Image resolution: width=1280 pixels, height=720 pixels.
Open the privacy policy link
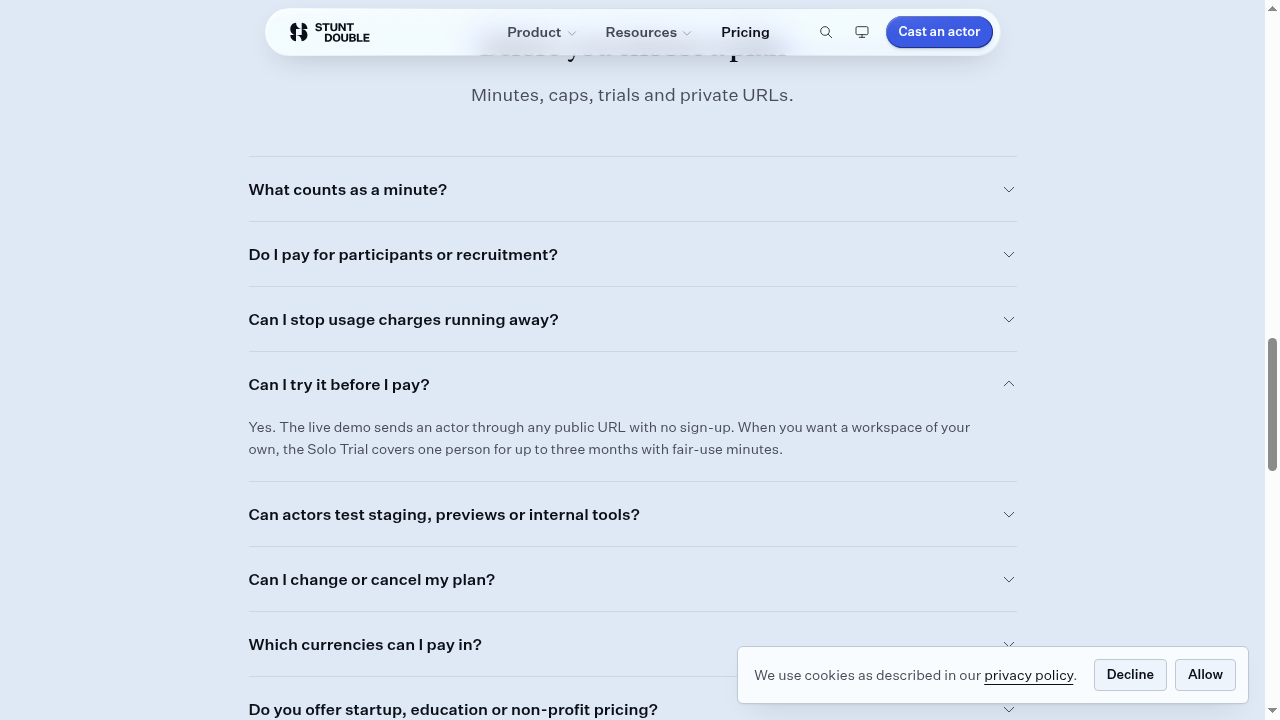tap(1029, 675)
